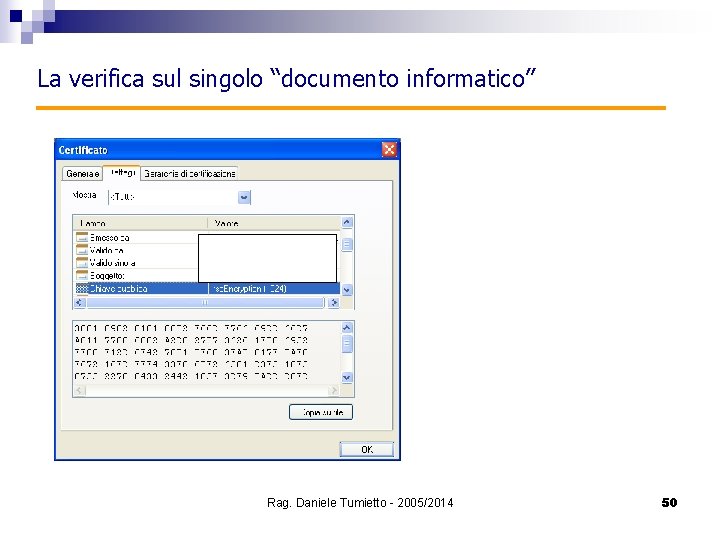Click hex value pane vertical scroll thumb

(347, 343)
